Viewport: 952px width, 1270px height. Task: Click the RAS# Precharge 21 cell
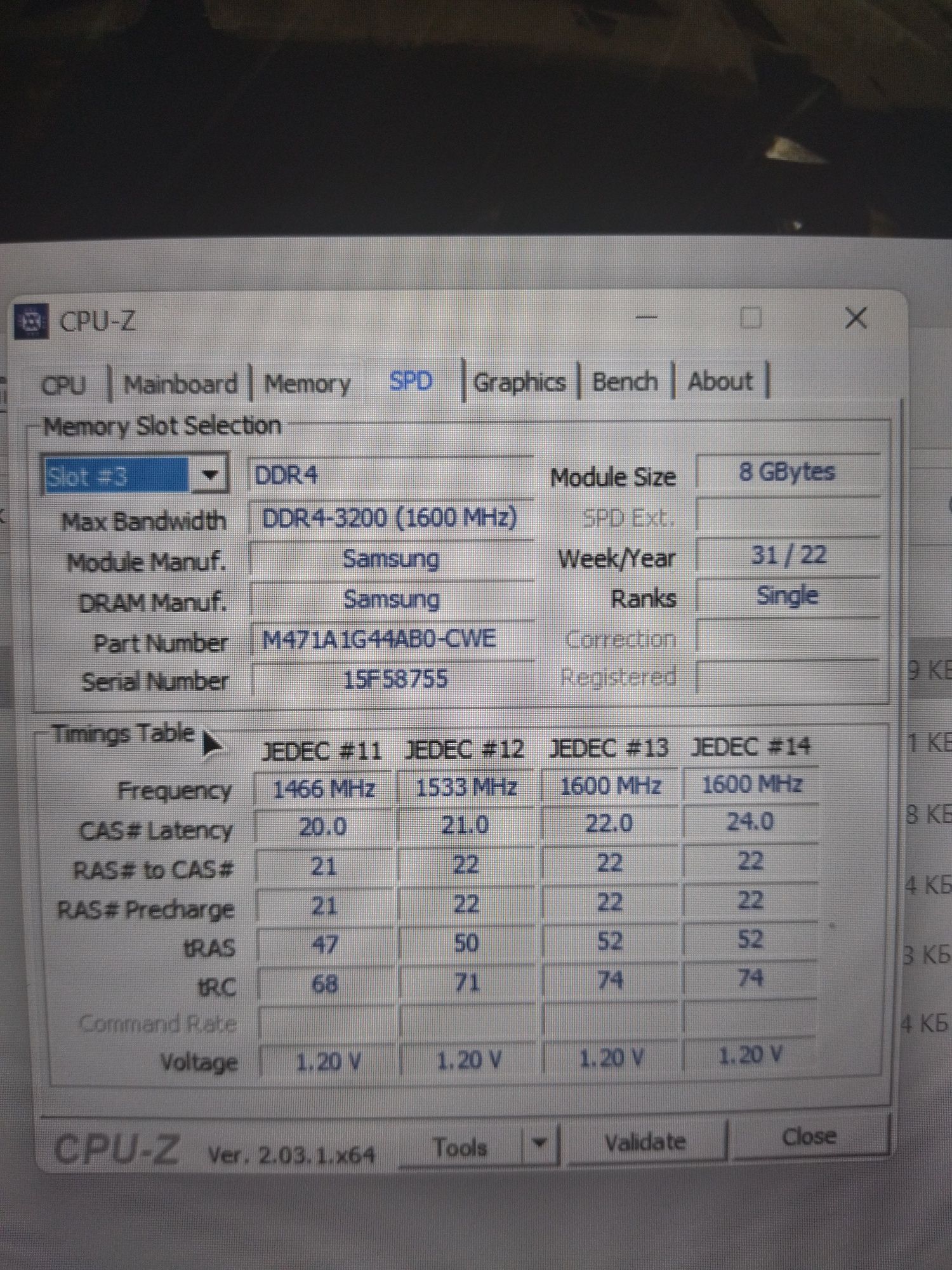click(x=324, y=906)
